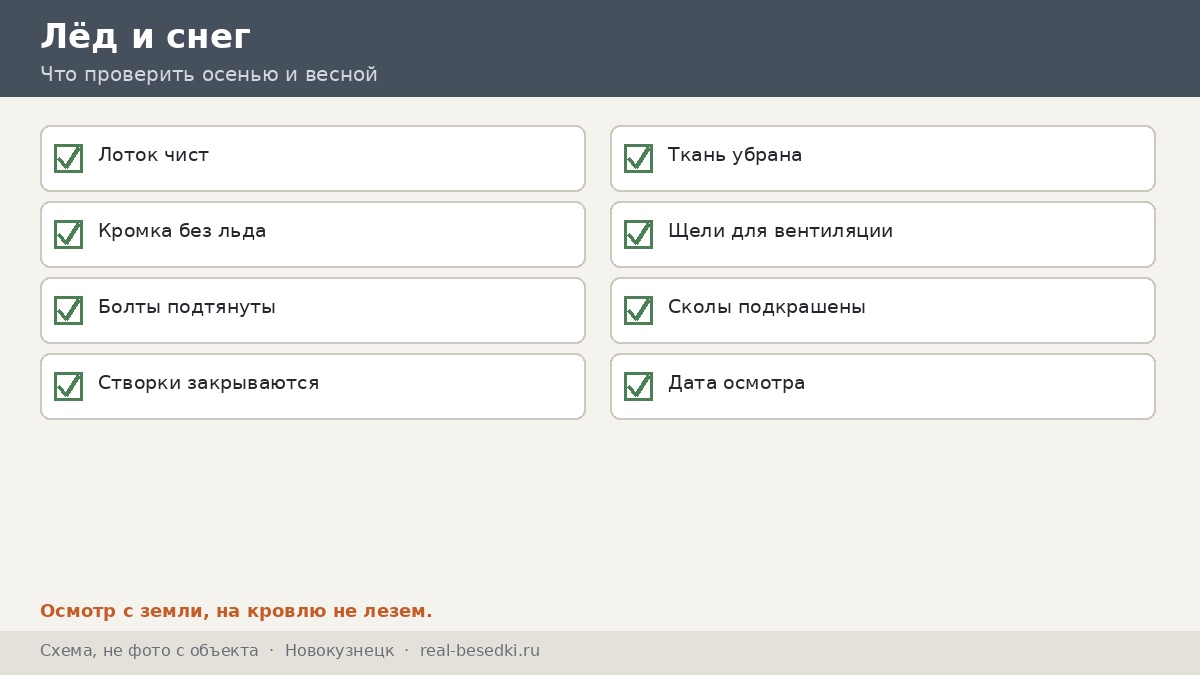Select the 'Щели для вентиляции' label
Image resolution: width=1200 pixels, height=675 pixels.
coord(780,231)
